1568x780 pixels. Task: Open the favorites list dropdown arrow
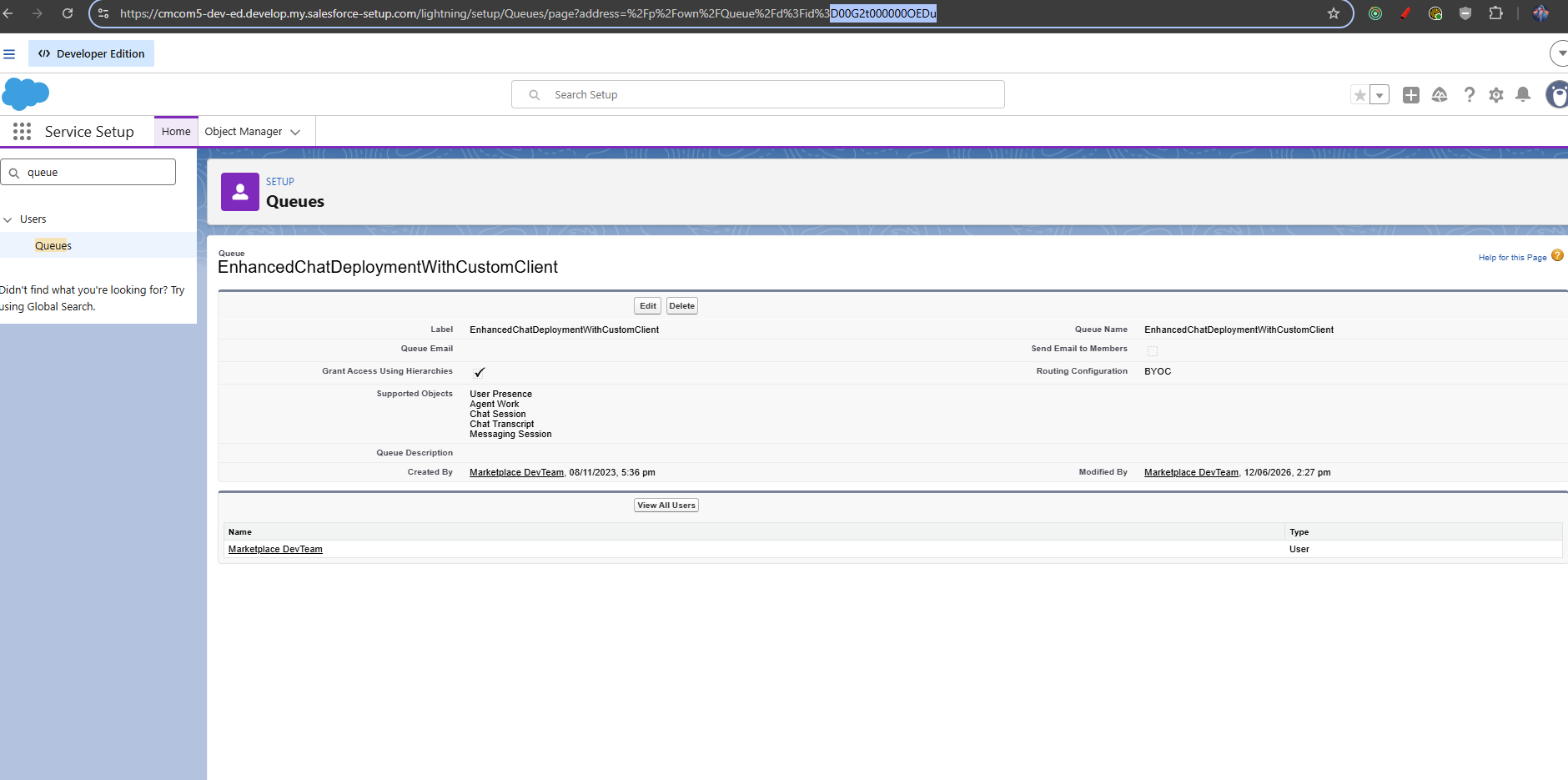pos(1380,95)
